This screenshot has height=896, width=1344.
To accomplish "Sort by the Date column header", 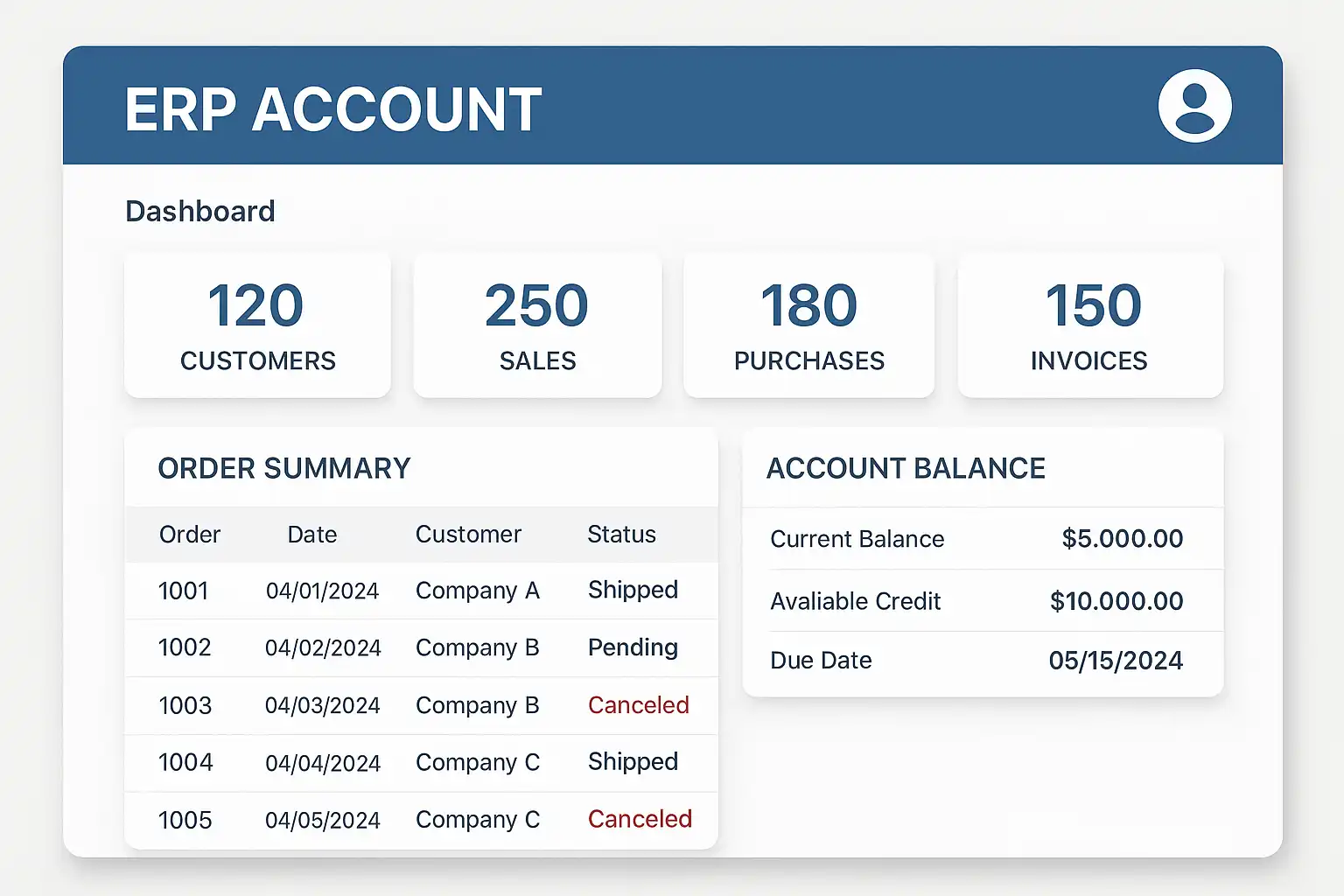I will (x=312, y=535).
